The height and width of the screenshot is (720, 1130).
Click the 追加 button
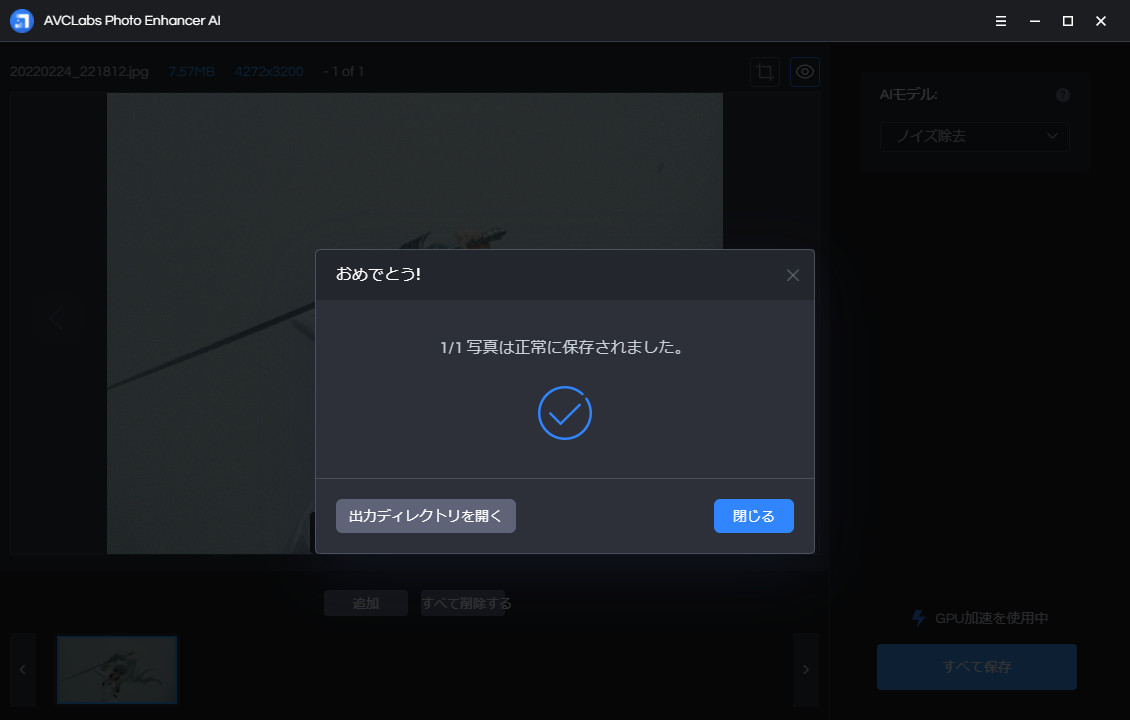pos(366,603)
